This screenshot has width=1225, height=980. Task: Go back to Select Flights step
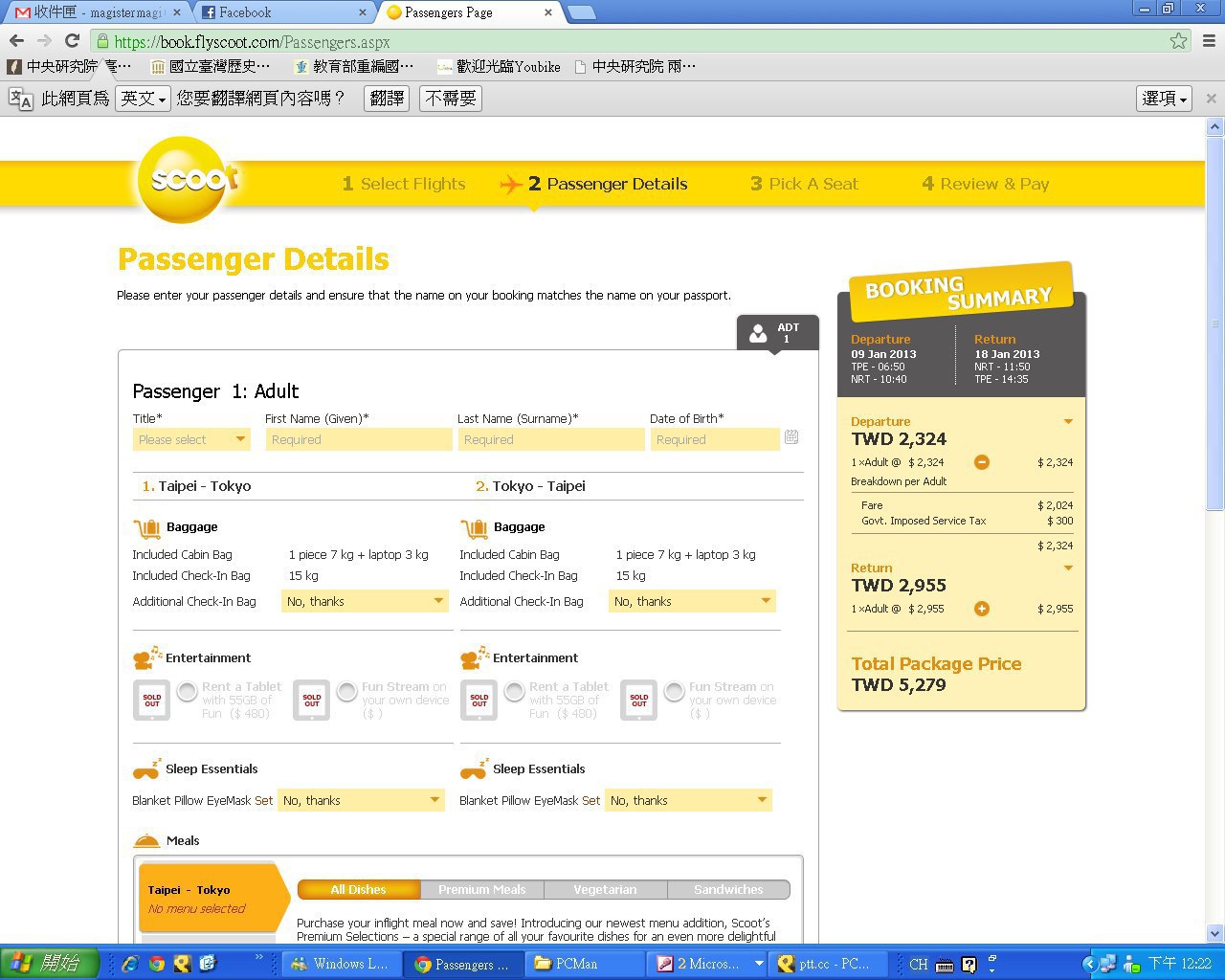coord(404,184)
